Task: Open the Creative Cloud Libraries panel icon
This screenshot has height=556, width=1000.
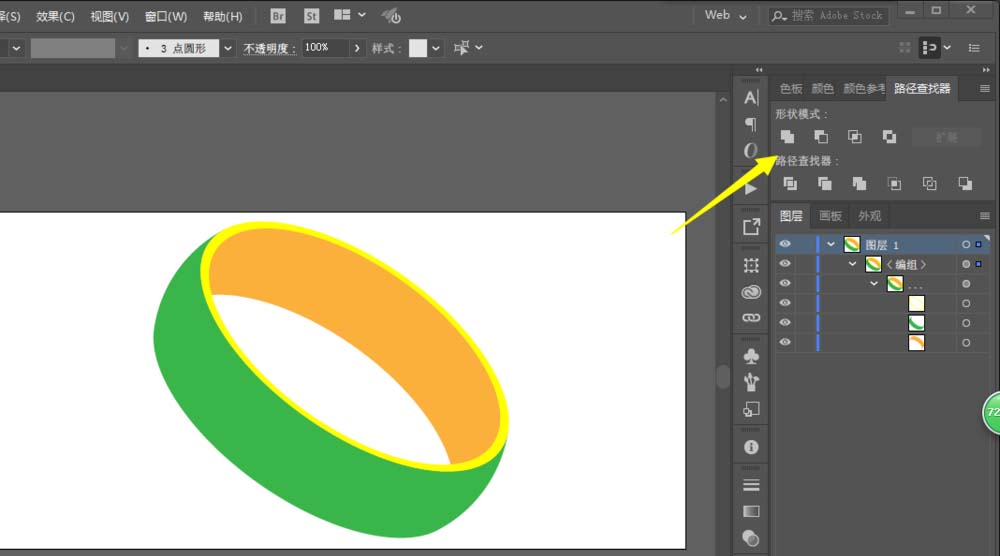Action: 751,292
